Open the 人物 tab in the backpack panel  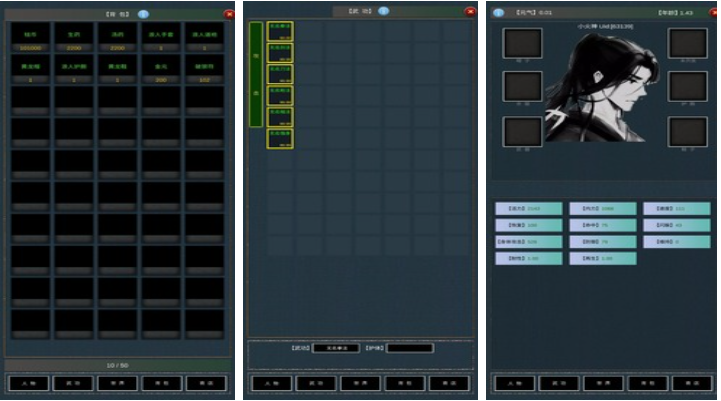pos(29,383)
